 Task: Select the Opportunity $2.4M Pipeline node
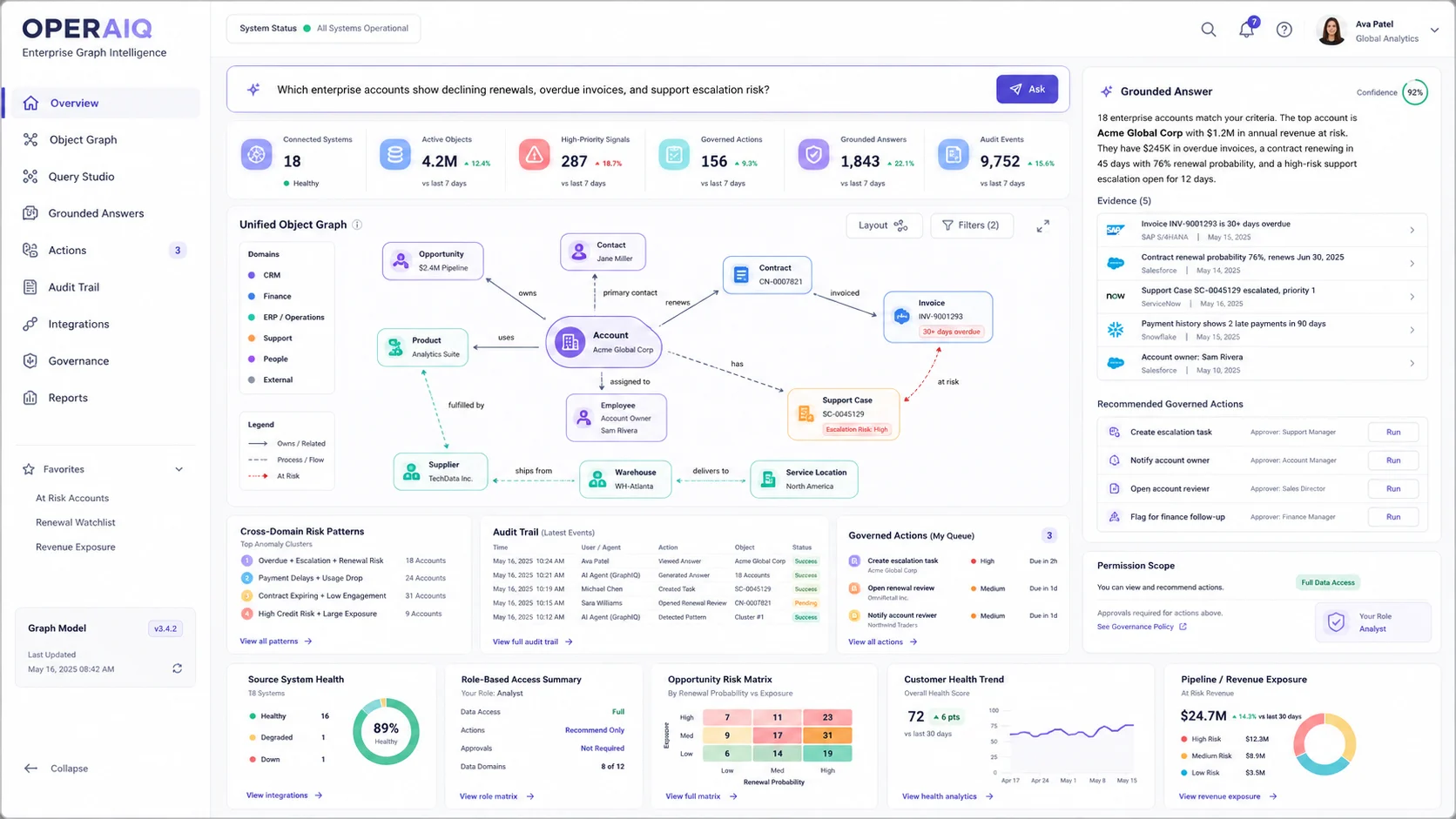433,261
